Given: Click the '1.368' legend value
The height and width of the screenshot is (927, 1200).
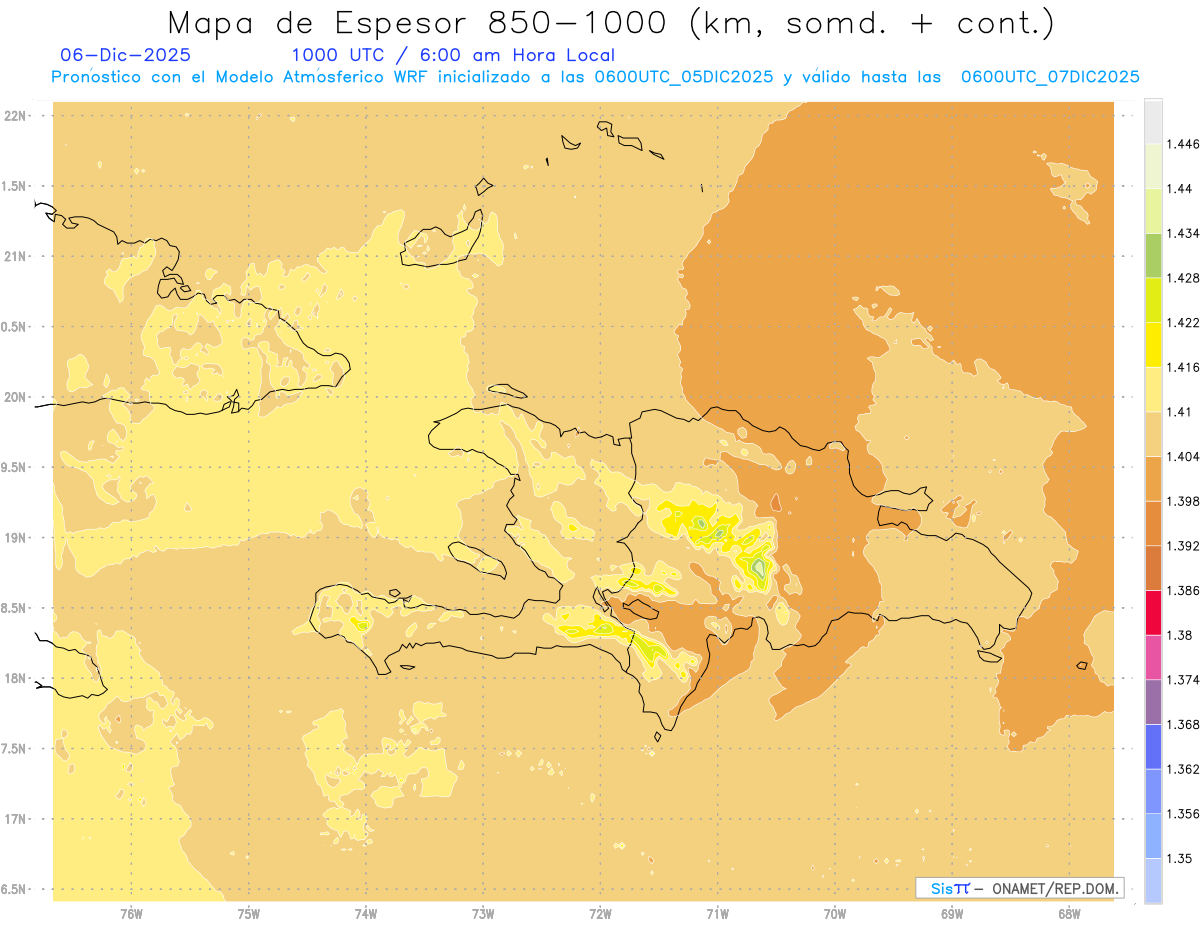Looking at the screenshot, I should (x=1182, y=724).
